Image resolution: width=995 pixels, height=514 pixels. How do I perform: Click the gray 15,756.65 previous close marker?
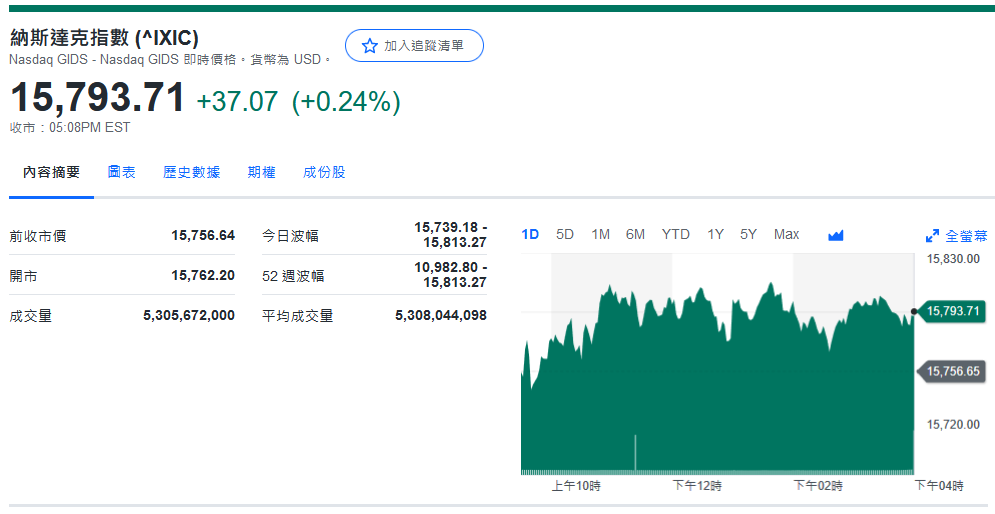(952, 371)
